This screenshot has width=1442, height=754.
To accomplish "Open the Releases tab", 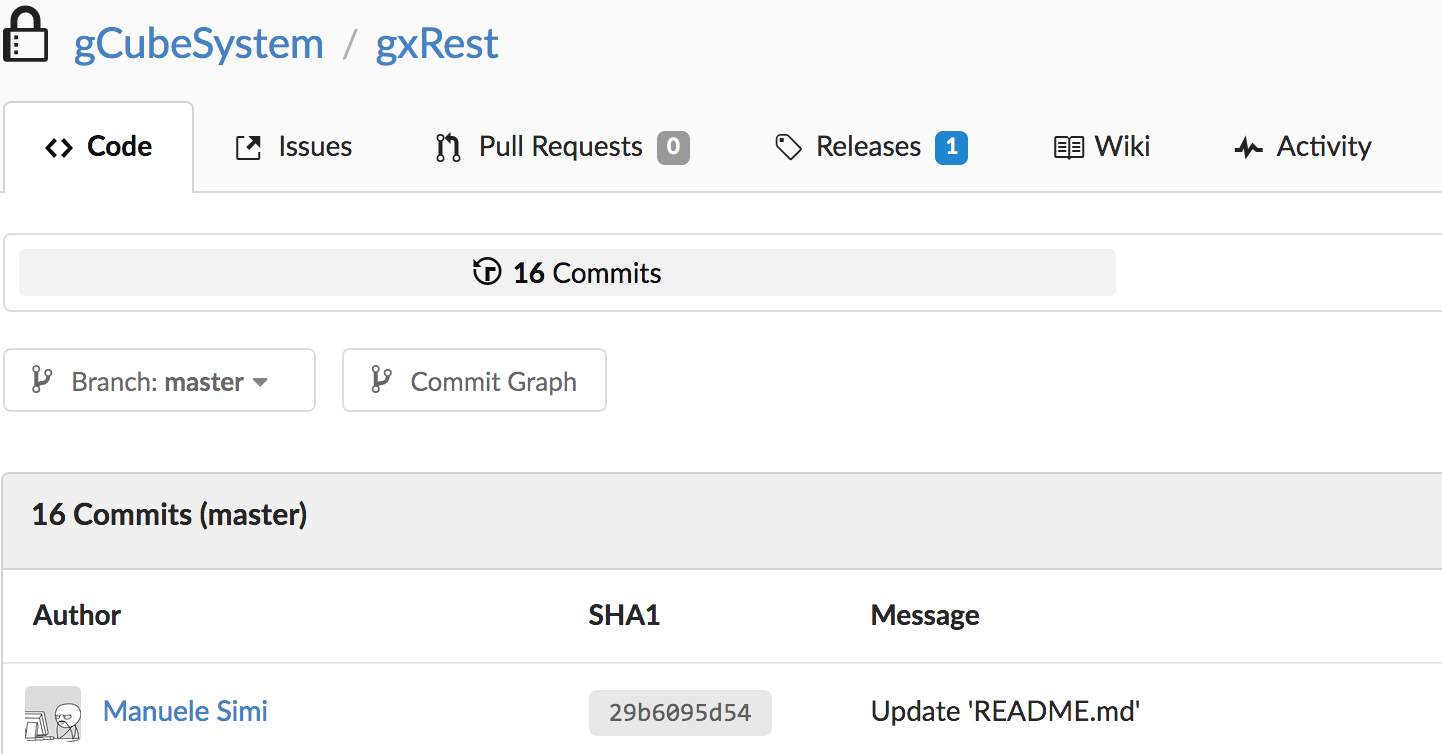I will [871, 147].
